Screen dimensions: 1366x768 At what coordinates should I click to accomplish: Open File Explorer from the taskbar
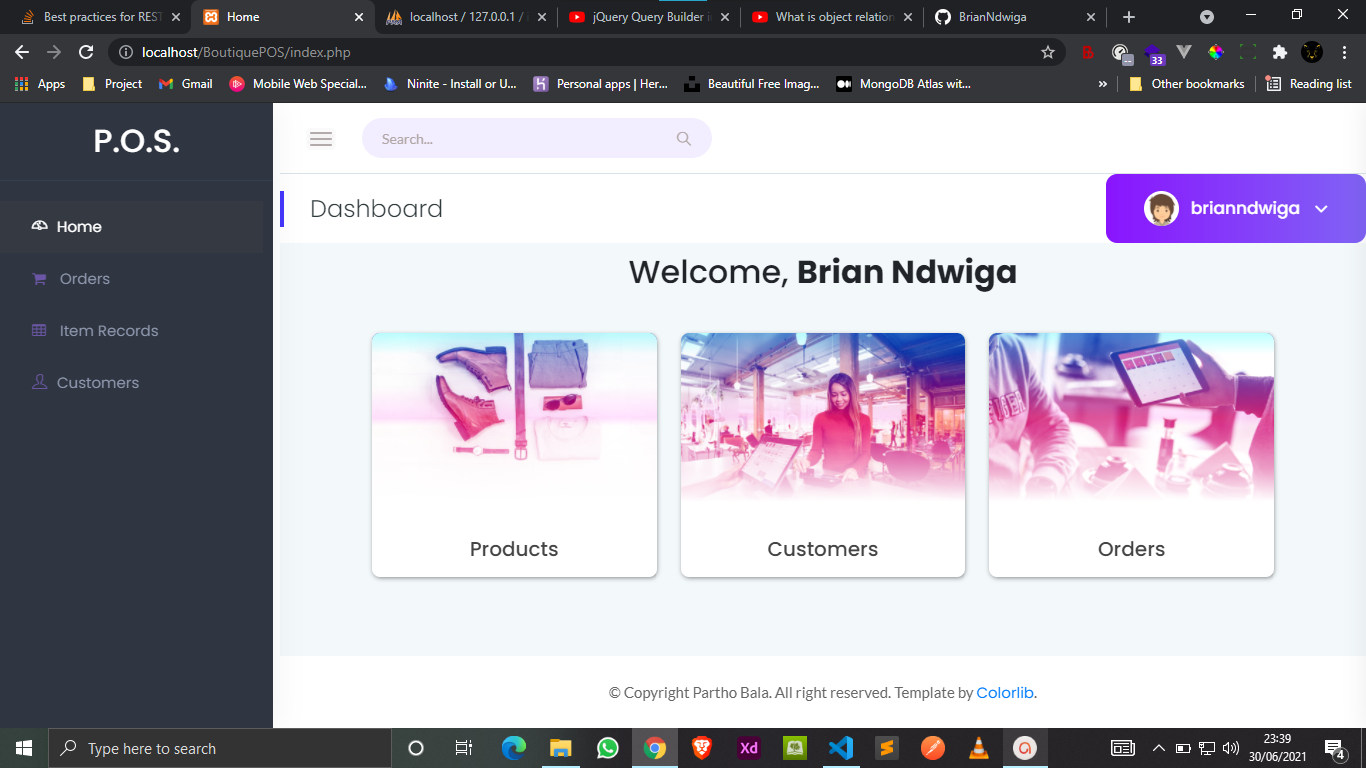[560, 748]
